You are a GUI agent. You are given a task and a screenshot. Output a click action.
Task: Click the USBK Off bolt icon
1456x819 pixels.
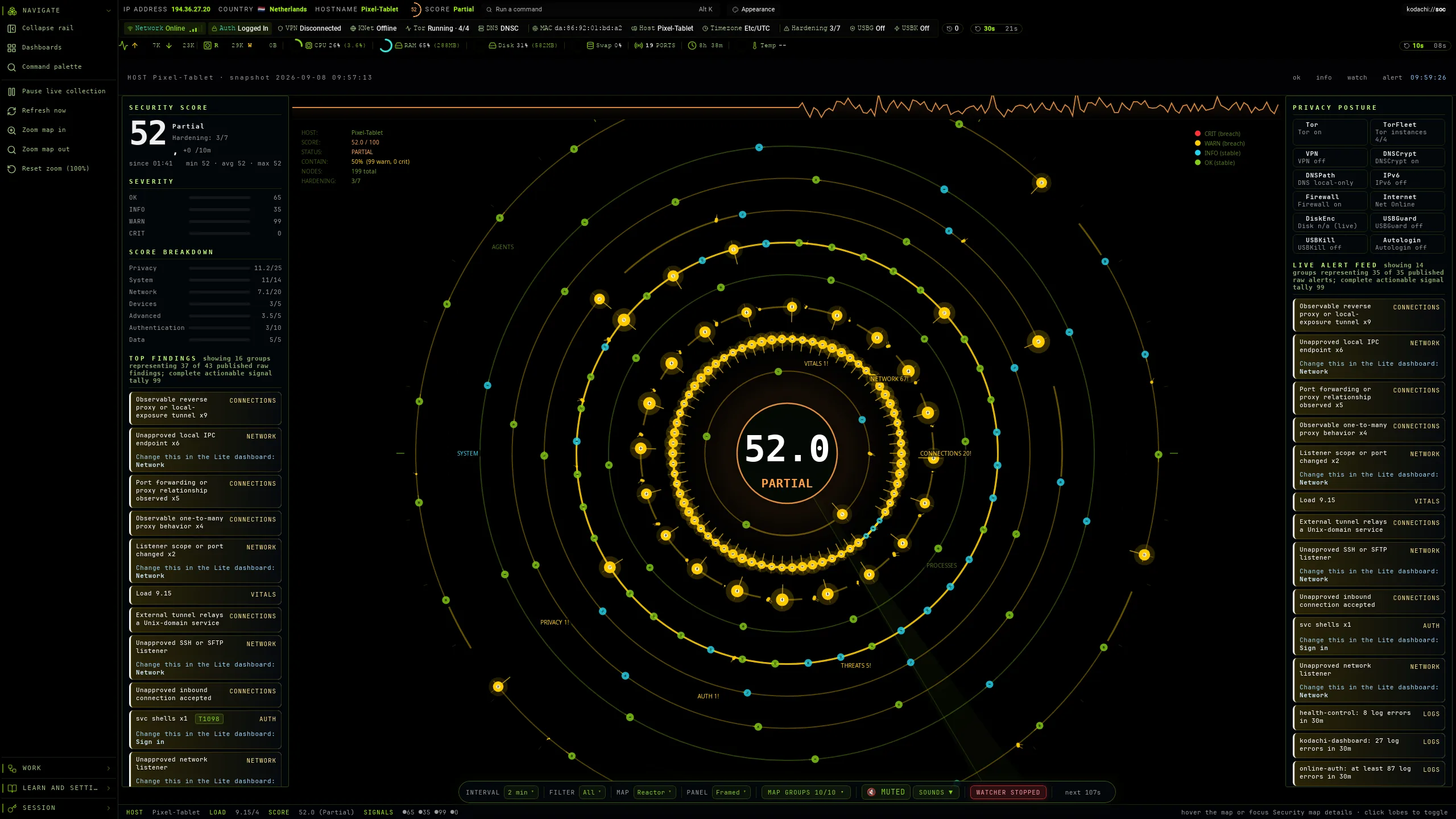[x=897, y=28]
